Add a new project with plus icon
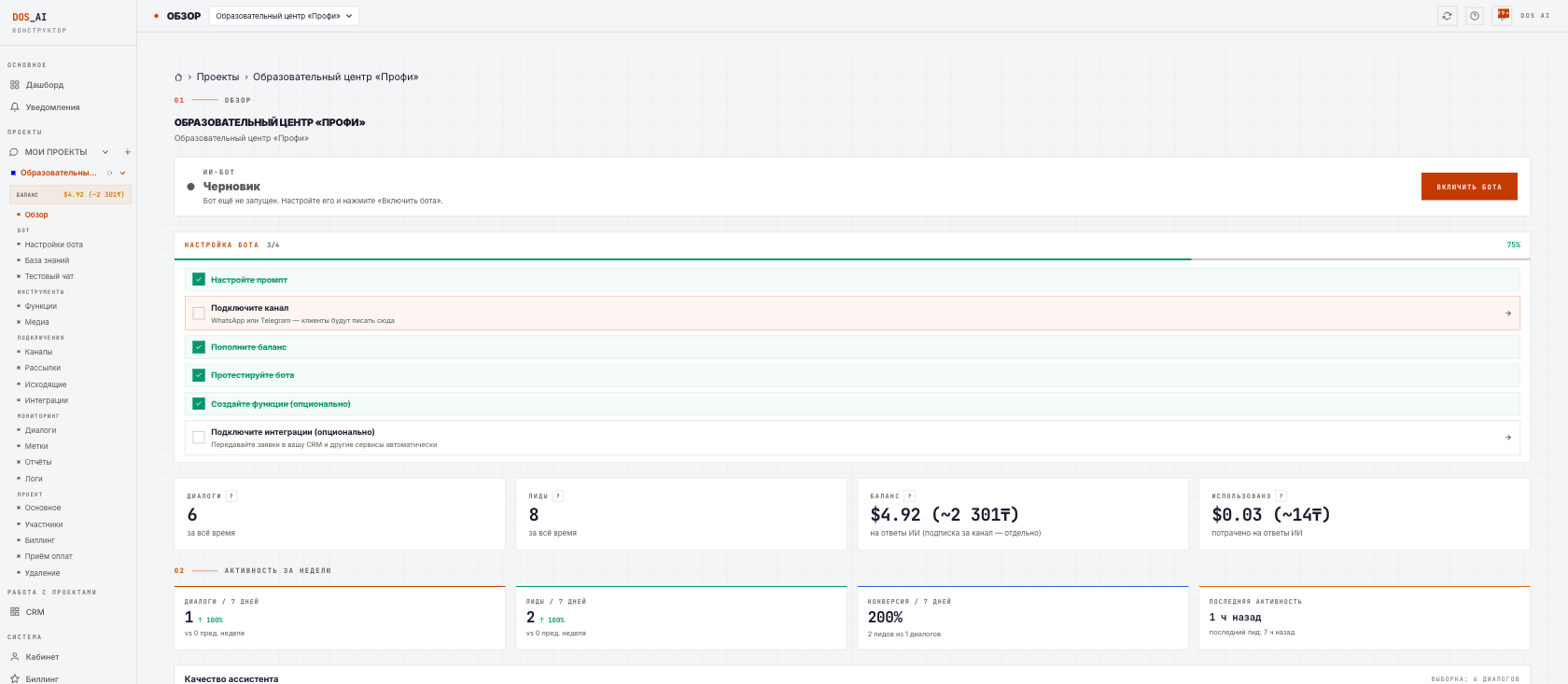 click(x=128, y=152)
